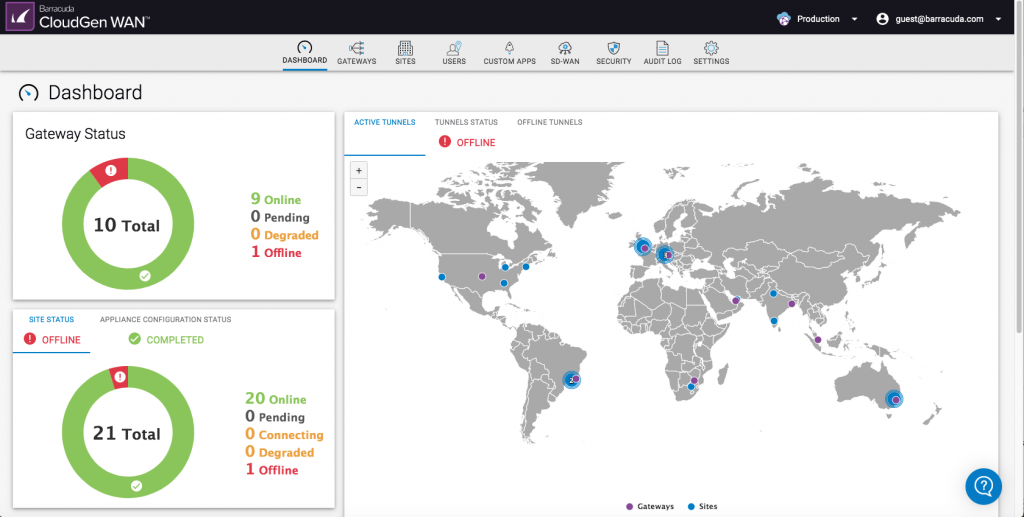Select the Appliance Configuration Status tab

point(165,320)
